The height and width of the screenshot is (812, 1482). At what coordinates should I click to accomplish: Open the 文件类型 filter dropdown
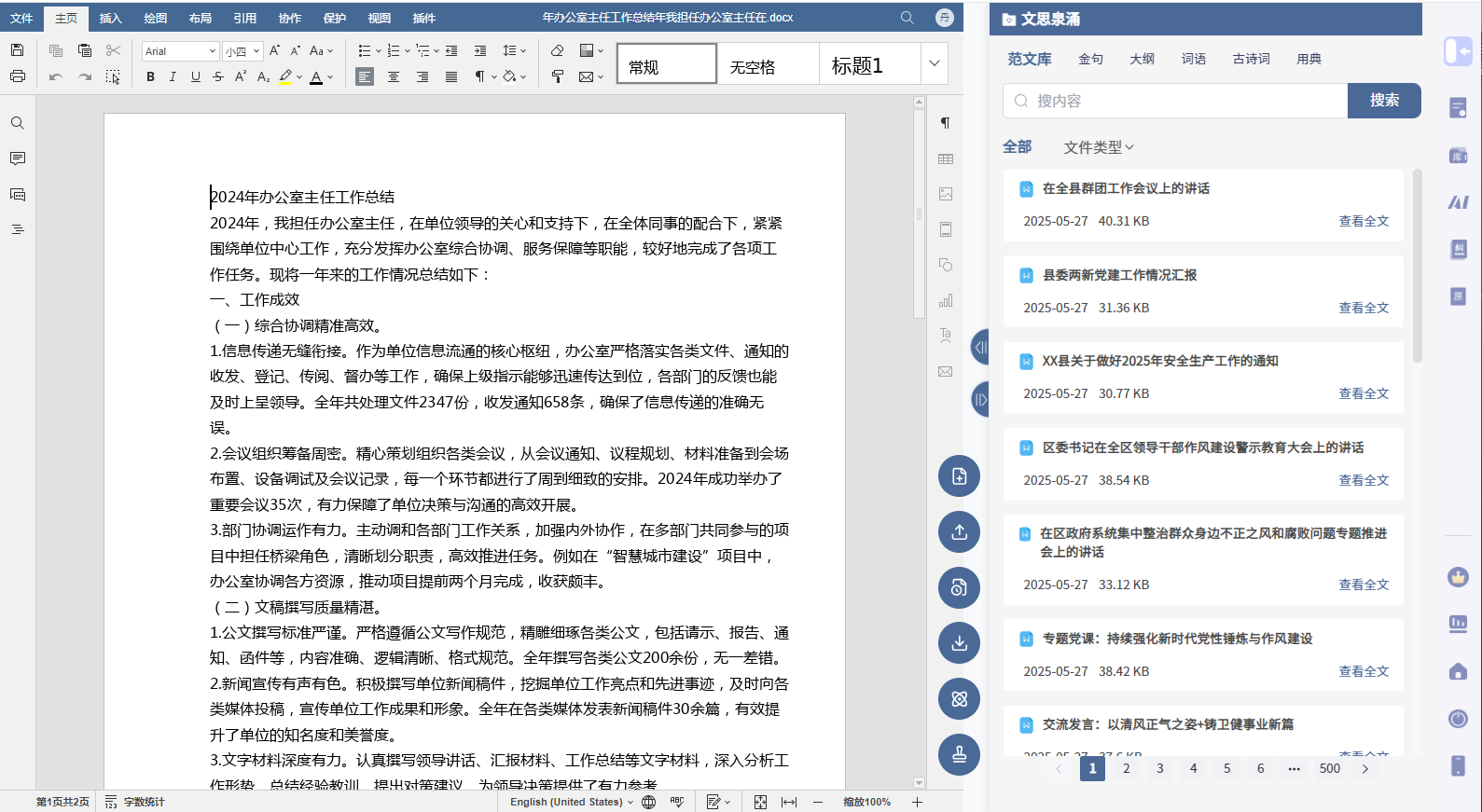[1099, 147]
